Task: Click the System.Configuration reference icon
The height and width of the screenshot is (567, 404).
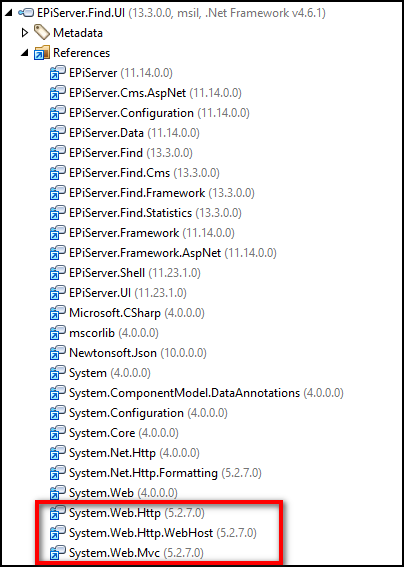Action: (x=58, y=413)
